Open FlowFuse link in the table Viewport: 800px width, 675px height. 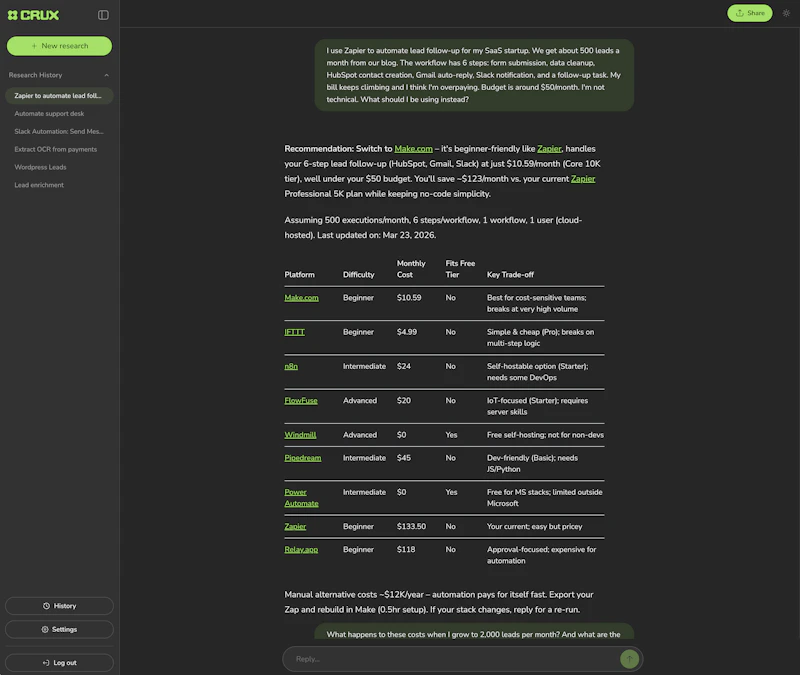(x=301, y=401)
